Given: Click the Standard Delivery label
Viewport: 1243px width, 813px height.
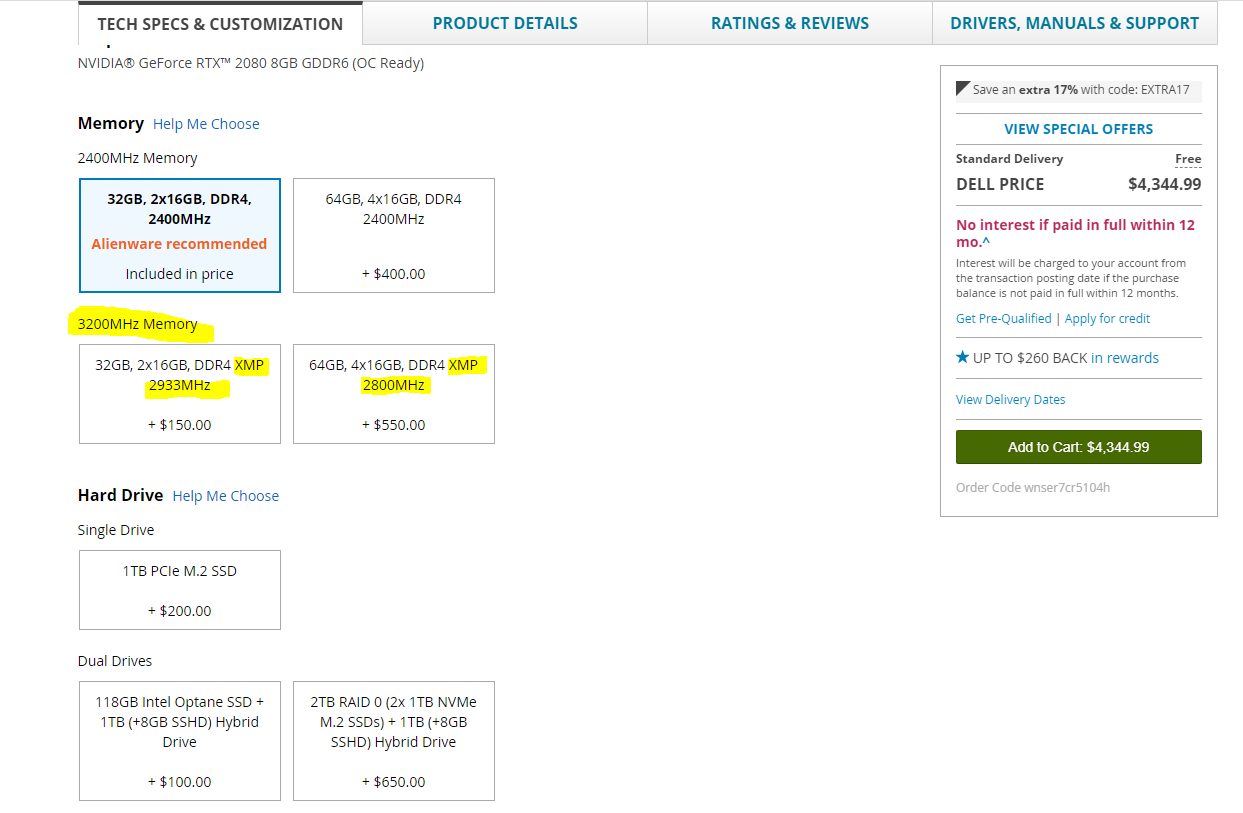Looking at the screenshot, I should pos(1009,159).
